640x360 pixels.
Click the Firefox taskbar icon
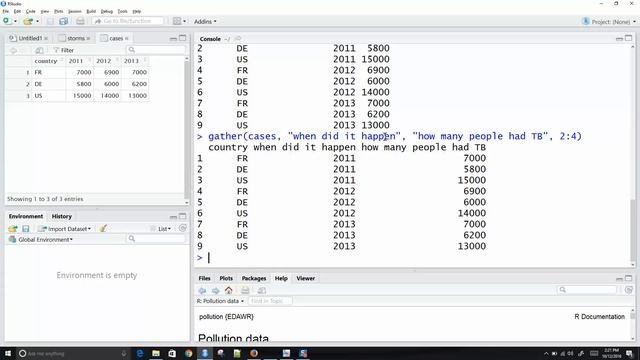(254, 353)
